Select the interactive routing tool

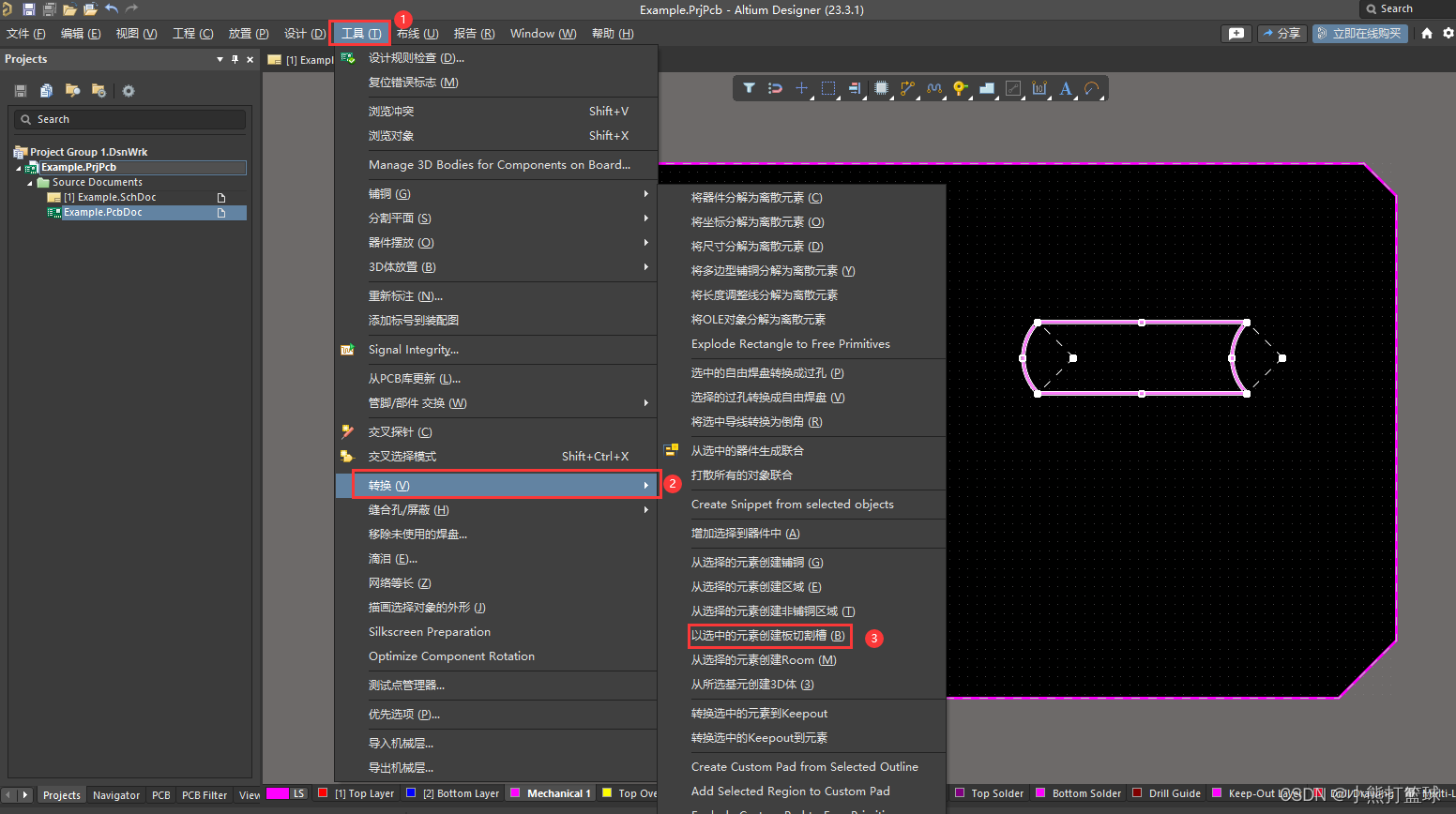point(906,87)
